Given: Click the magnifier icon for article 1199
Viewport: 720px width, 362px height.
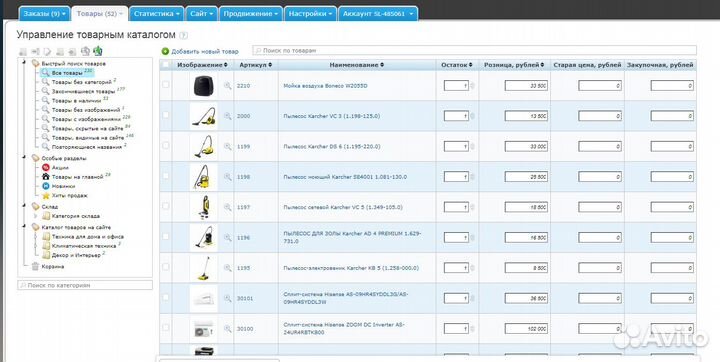Looking at the screenshot, I should click(x=227, y=147).
